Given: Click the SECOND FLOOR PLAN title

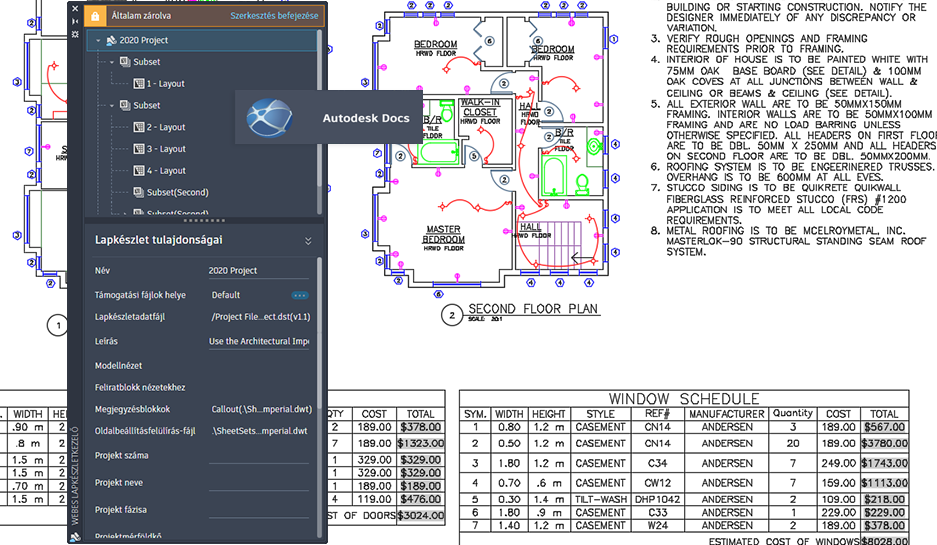Looking at the screenshot, I should [533, 309].
